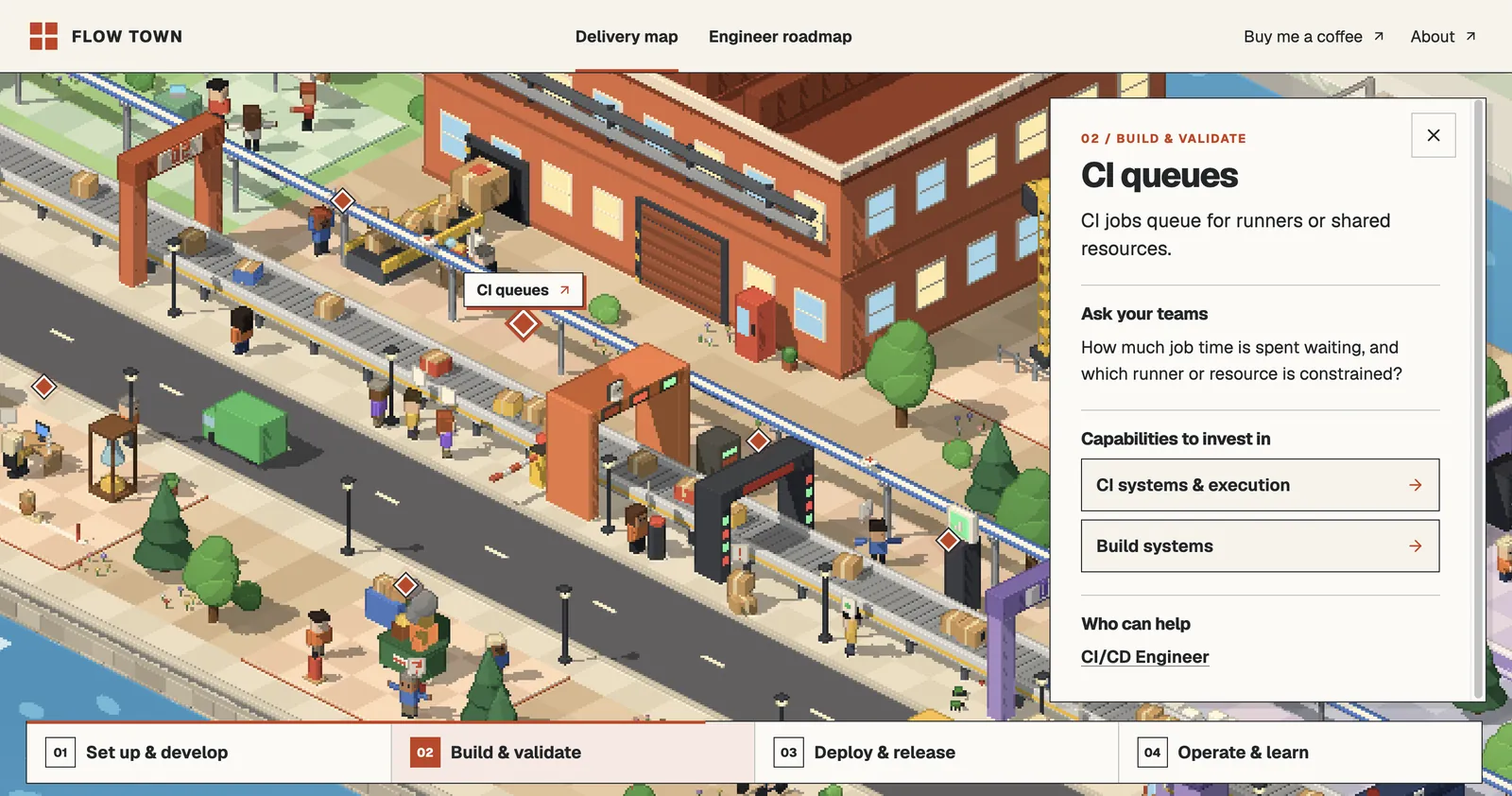Go to stage 01 Set up & develop
The height and width of the screenshot is (796, 1512).
(x=209, y=753)
